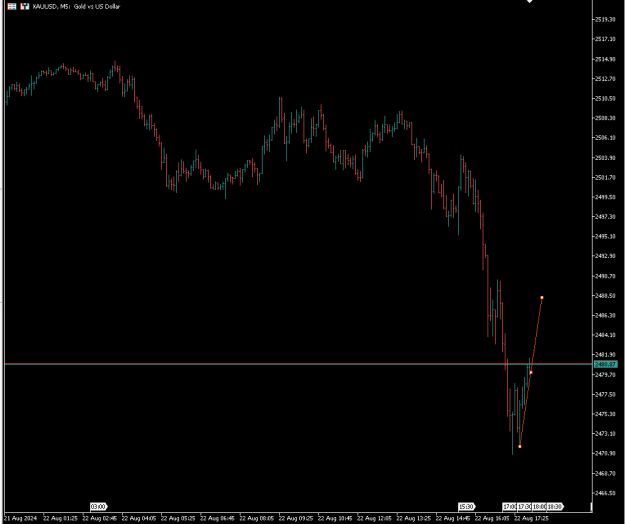This screenshot has height=524, width=625.
Task: Click the 22 Aug 17:25 time label
Action: [x=531, y=518]
